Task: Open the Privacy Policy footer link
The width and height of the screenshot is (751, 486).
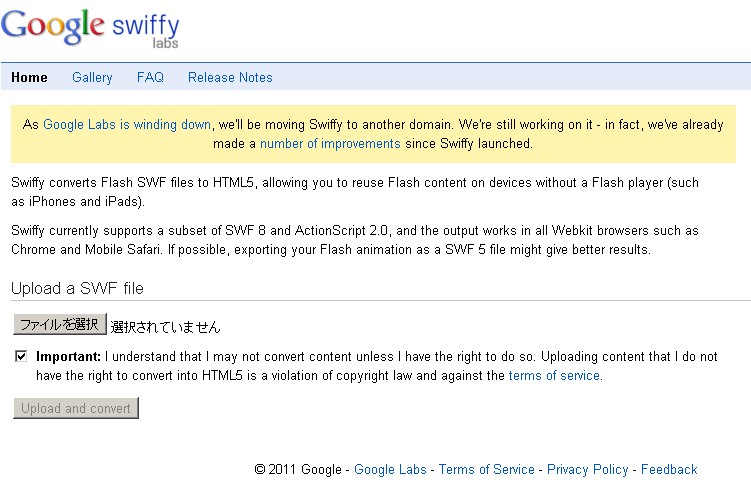Action: (587, 469)
